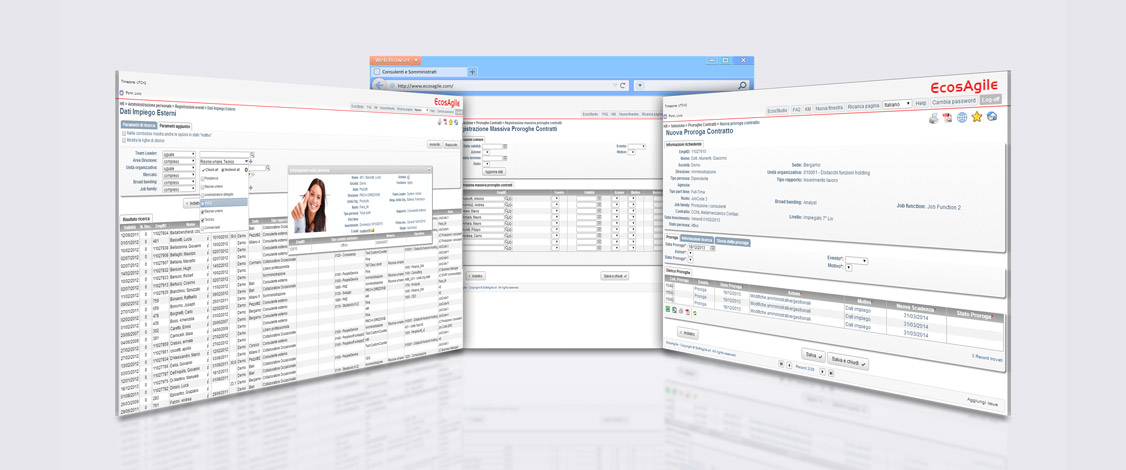Open the Italiano language dropdown
The height and width of the screenshot is (470, 1126).
tap(896, 103)
